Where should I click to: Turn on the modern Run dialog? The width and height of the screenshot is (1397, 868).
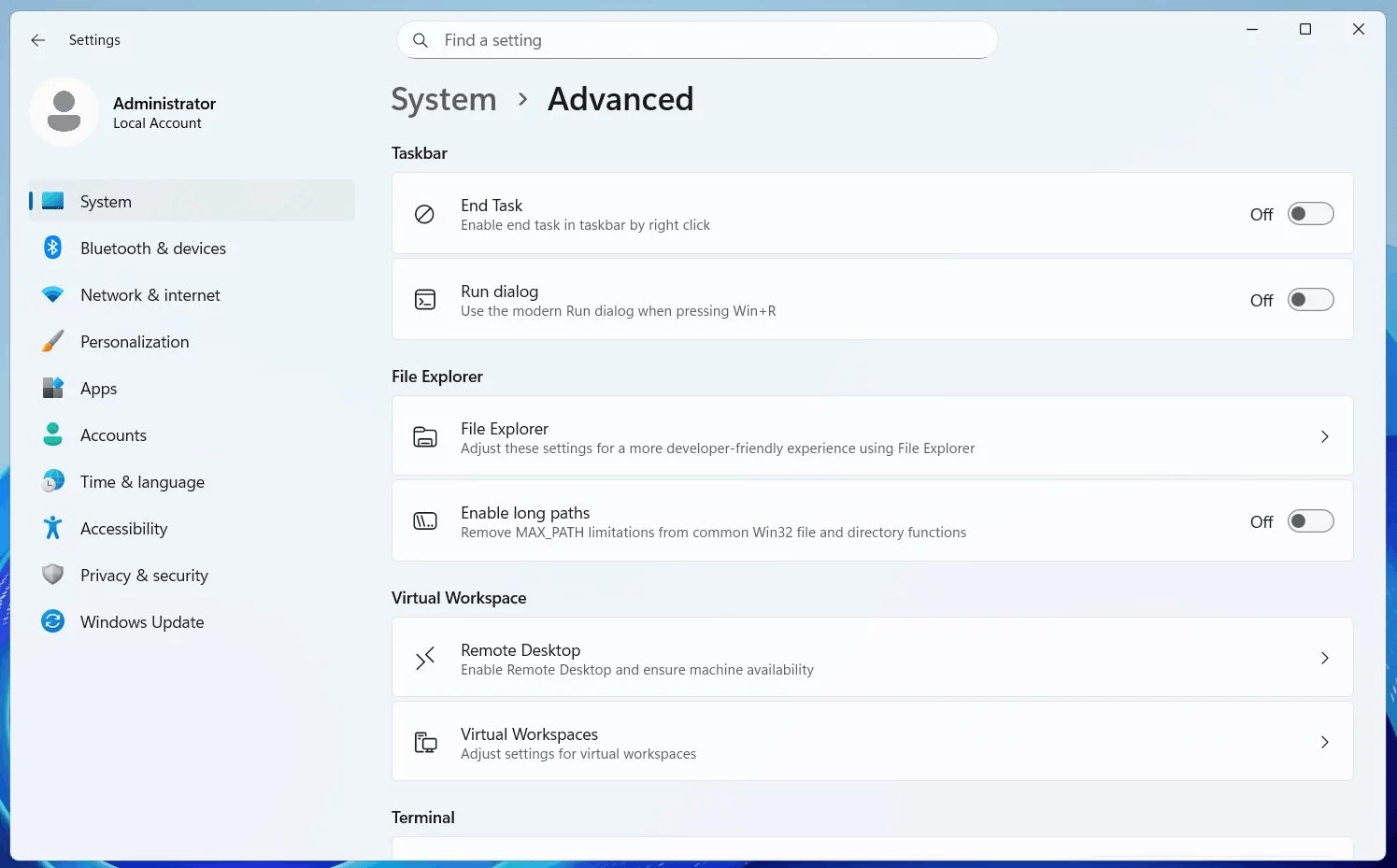tap(1310, 299)
